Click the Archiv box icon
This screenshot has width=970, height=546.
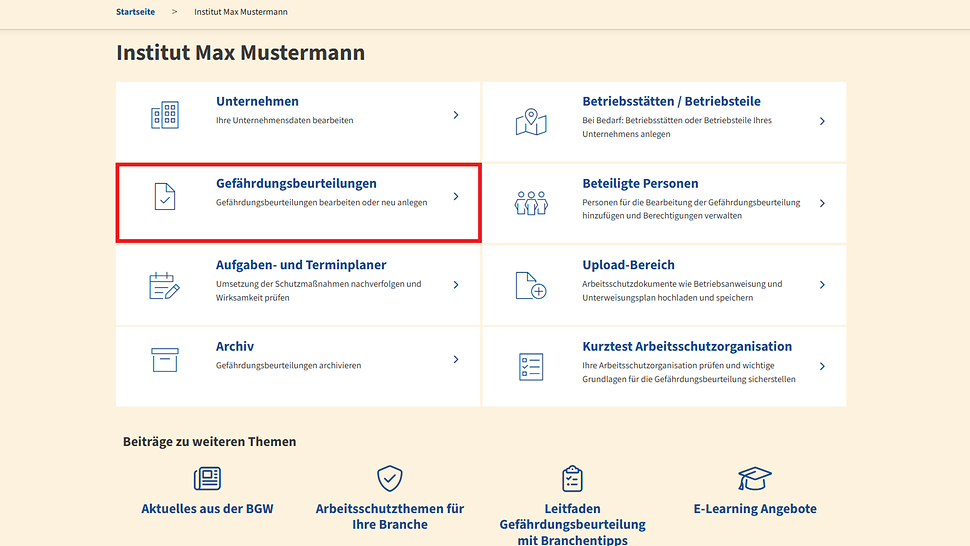[x=165, y=360]
